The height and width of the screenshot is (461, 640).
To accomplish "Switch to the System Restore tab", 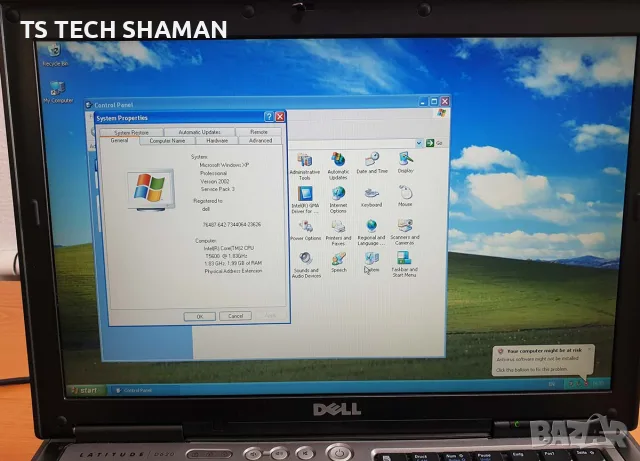I will click(131, 132).
